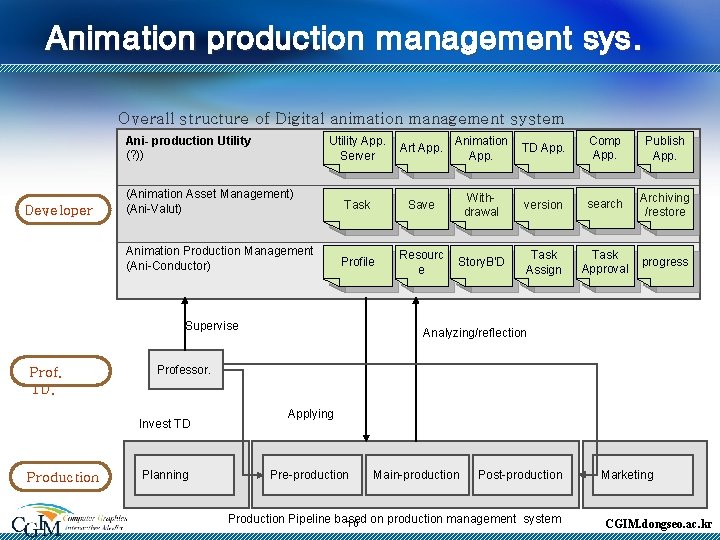Select the TD App. note
Image resolution: width=720 pixels, height=540 pixels.
[544, 152]
